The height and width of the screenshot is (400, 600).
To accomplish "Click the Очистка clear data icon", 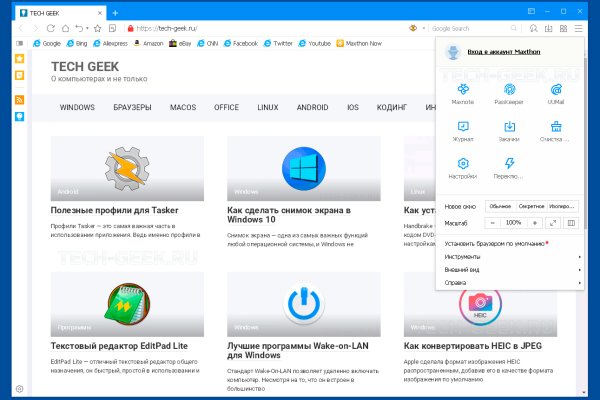I will pyautogui.click(x=557, y=130).
